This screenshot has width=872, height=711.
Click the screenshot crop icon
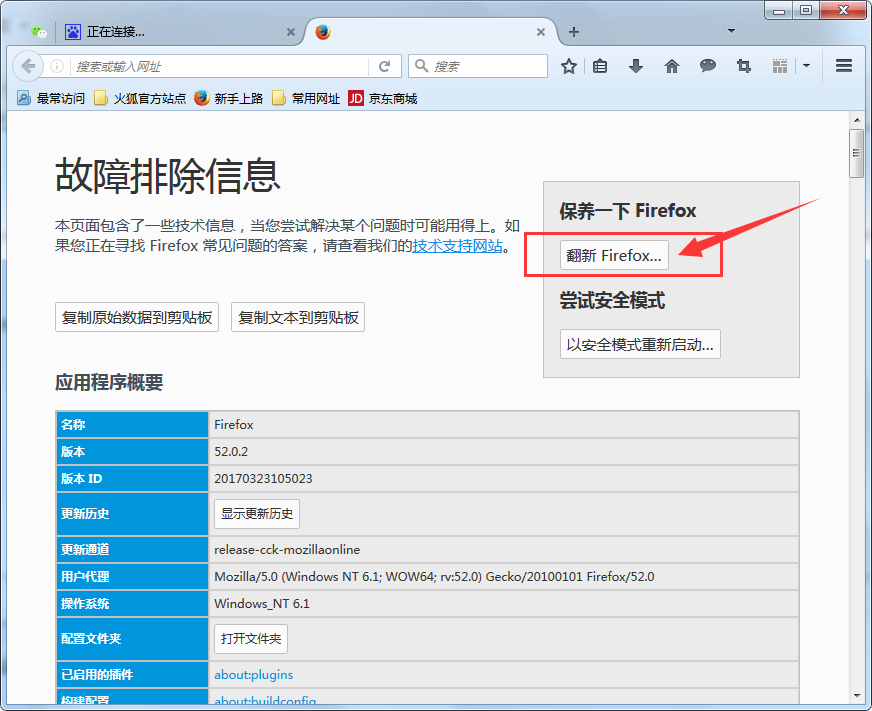coord(743,66)
